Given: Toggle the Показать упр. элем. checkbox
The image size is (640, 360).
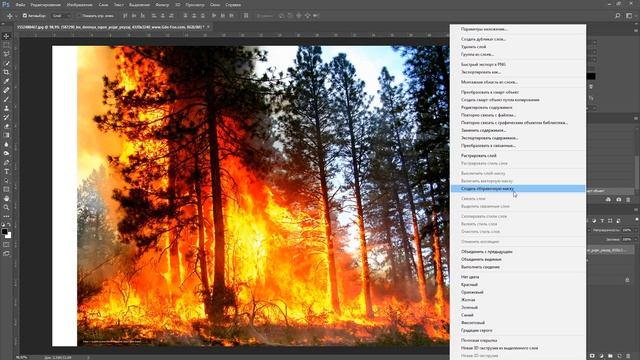Looking at the screenshot, I should click(x=79, y=16).
